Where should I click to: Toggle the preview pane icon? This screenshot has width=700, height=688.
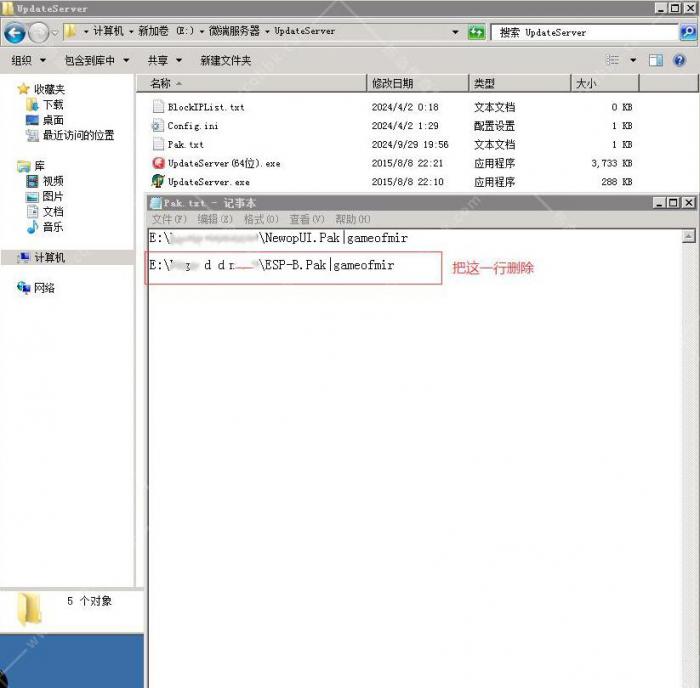[x=656, y=60]
